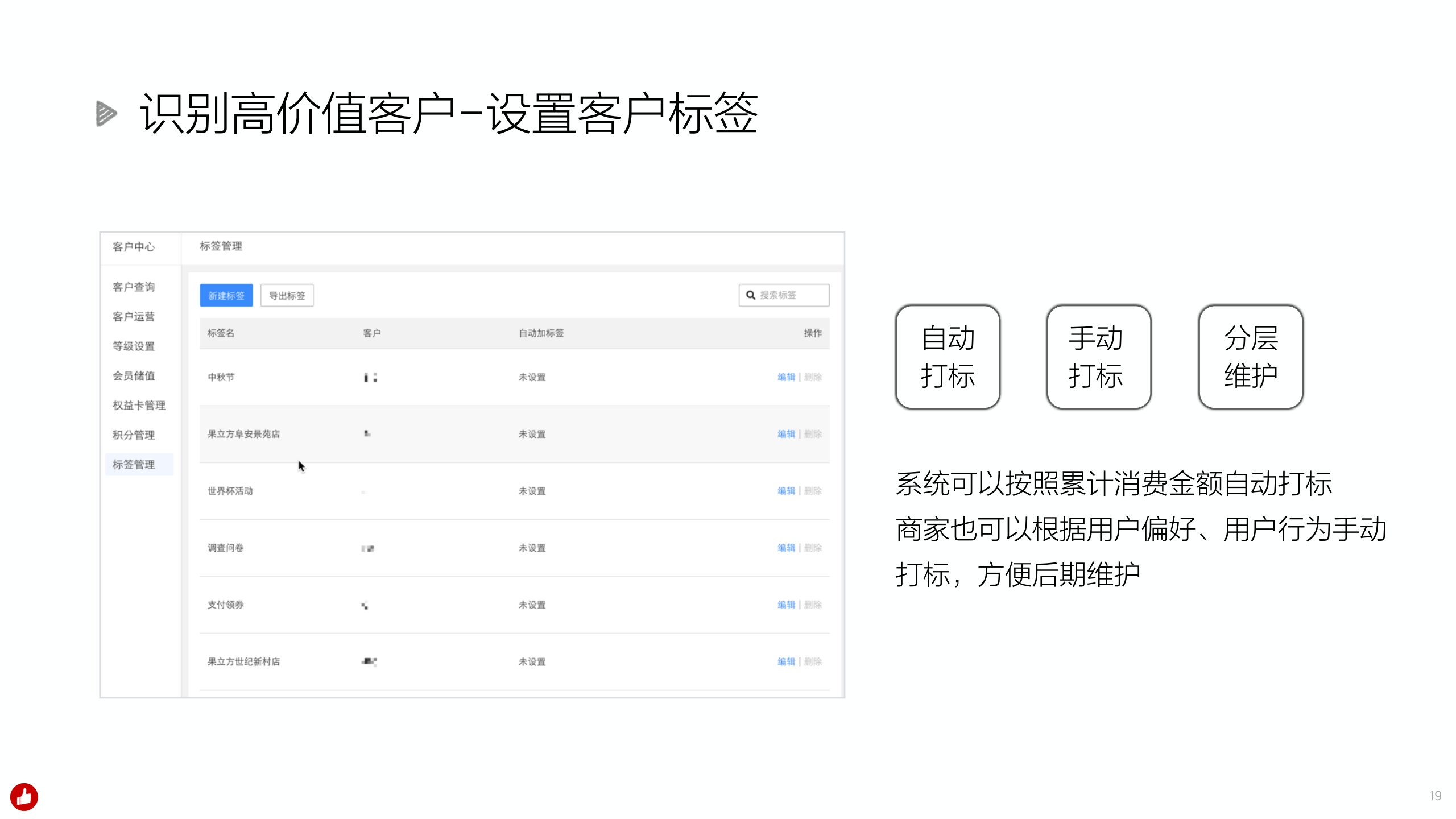
Task: Click 删除 for the 支付领券 tag
Action: [x=812, y=605]
